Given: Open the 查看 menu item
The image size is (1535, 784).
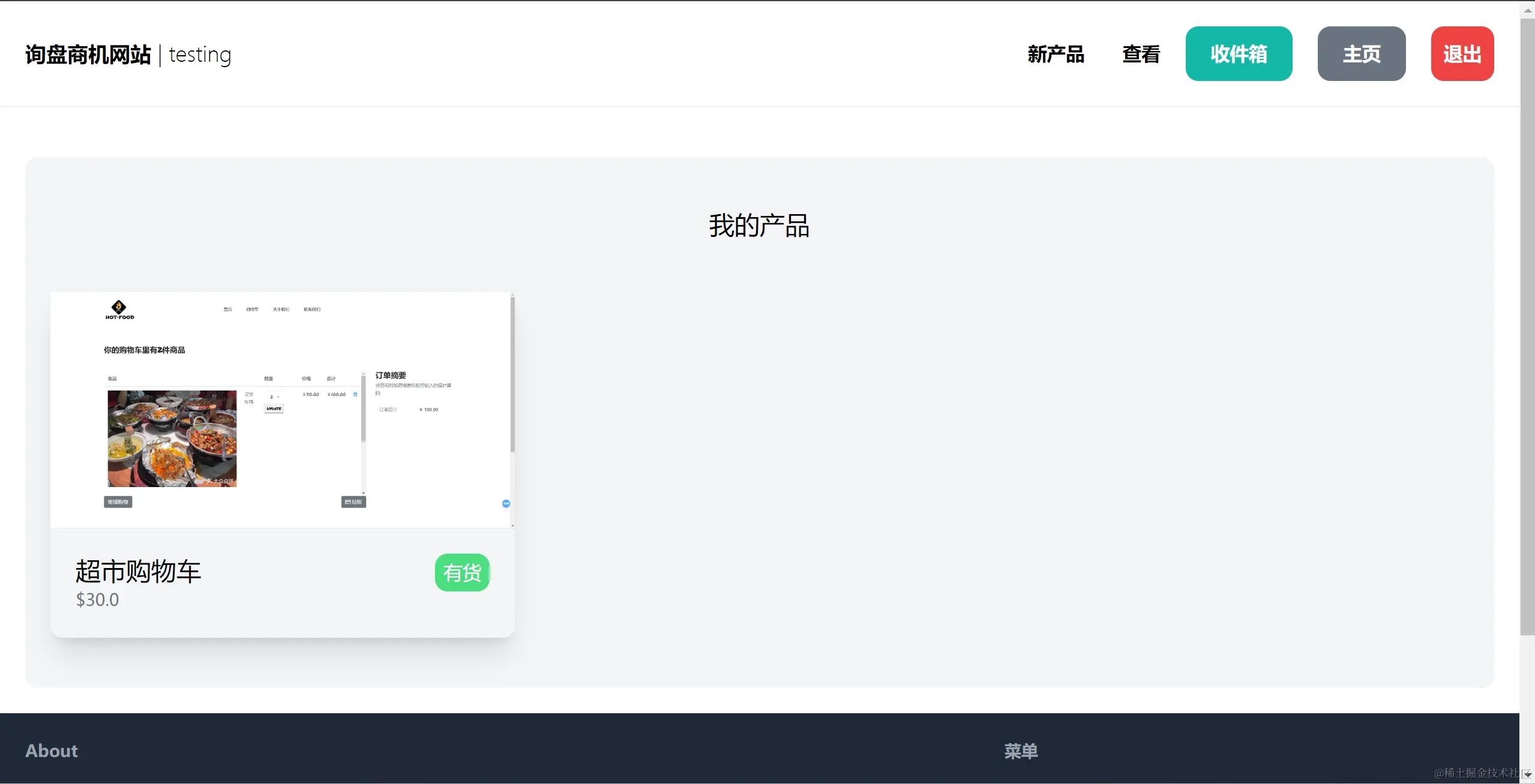Looking at the screenshot, I should (1141, 54).
